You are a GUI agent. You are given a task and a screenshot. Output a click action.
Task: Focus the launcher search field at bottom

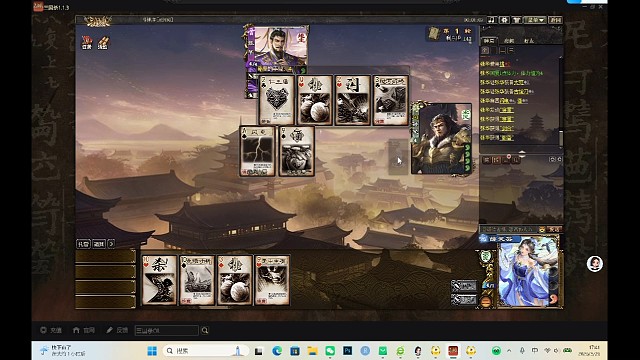coord(167,330)
